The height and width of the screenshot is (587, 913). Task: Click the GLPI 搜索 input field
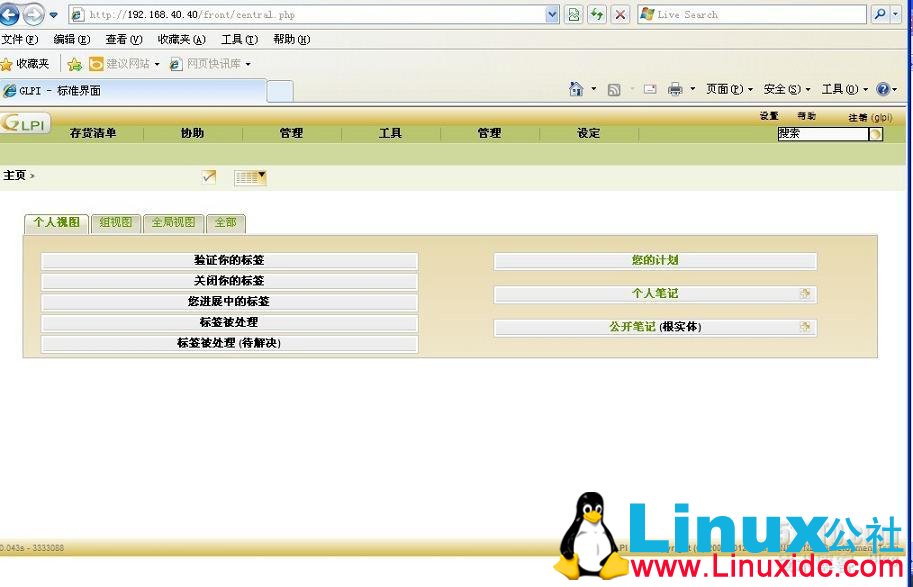coord(822,134)
